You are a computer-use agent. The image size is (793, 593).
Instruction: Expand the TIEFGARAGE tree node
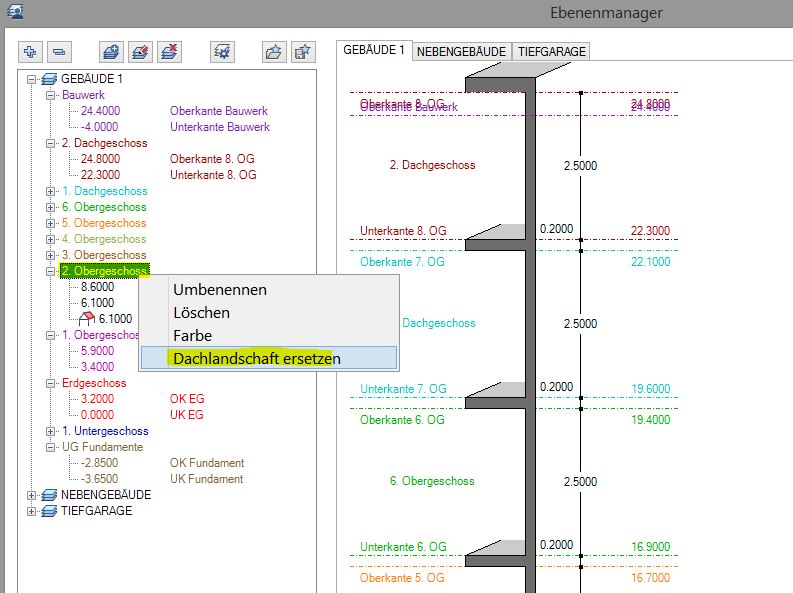click(33, 511)
